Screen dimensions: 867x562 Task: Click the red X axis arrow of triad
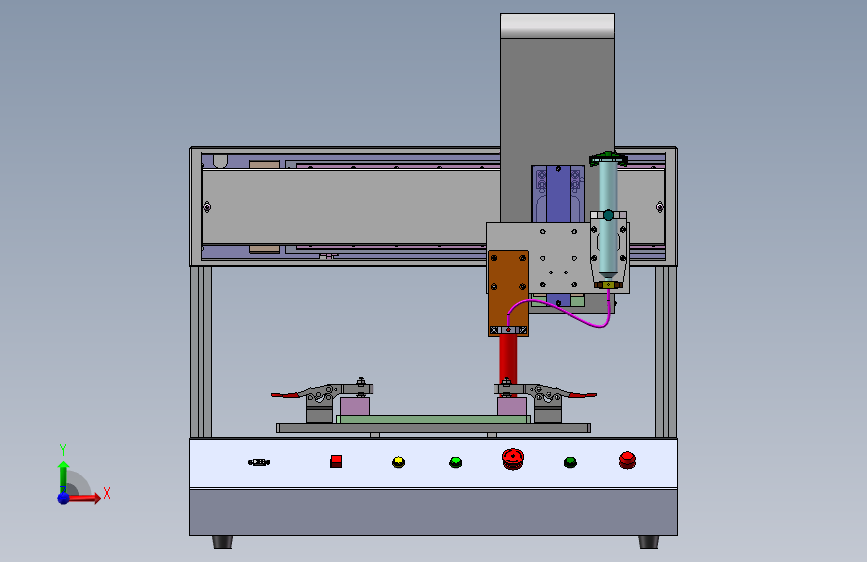[85, 498]
